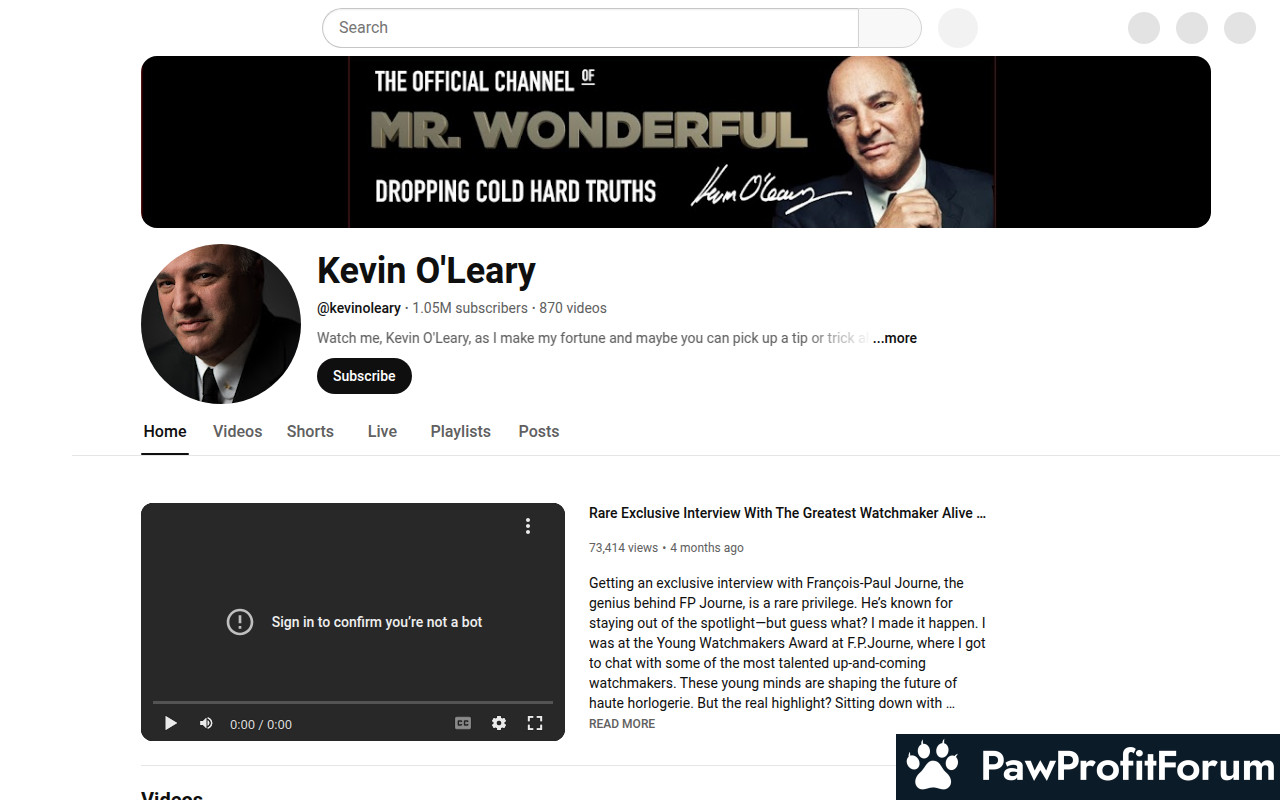This screenshot has height=800, width=1280.
Task: Toggle closed captions on the video
Action: click(463, 723)
